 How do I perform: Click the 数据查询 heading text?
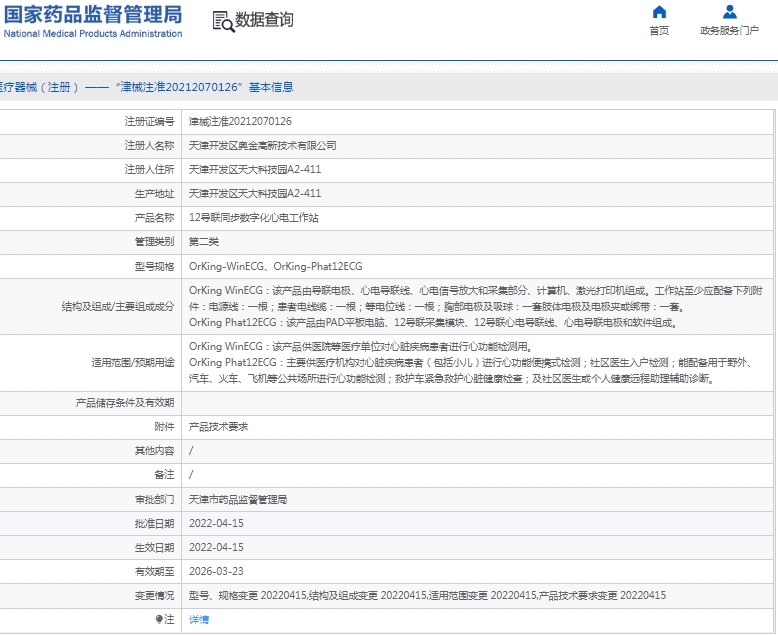tap(264, 20)
